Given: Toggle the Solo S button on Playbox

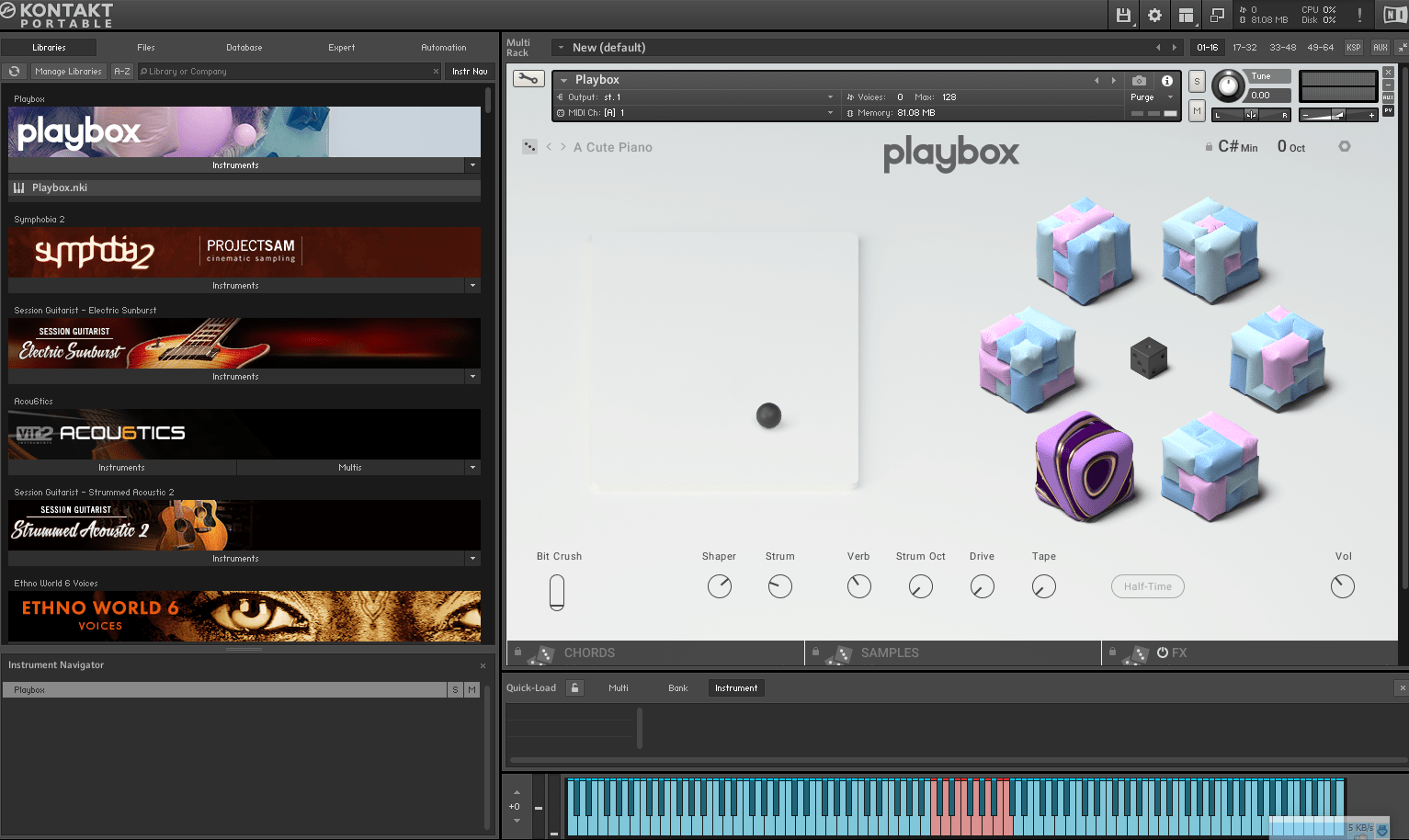Looking at the screenshot, I should 1197,81.
